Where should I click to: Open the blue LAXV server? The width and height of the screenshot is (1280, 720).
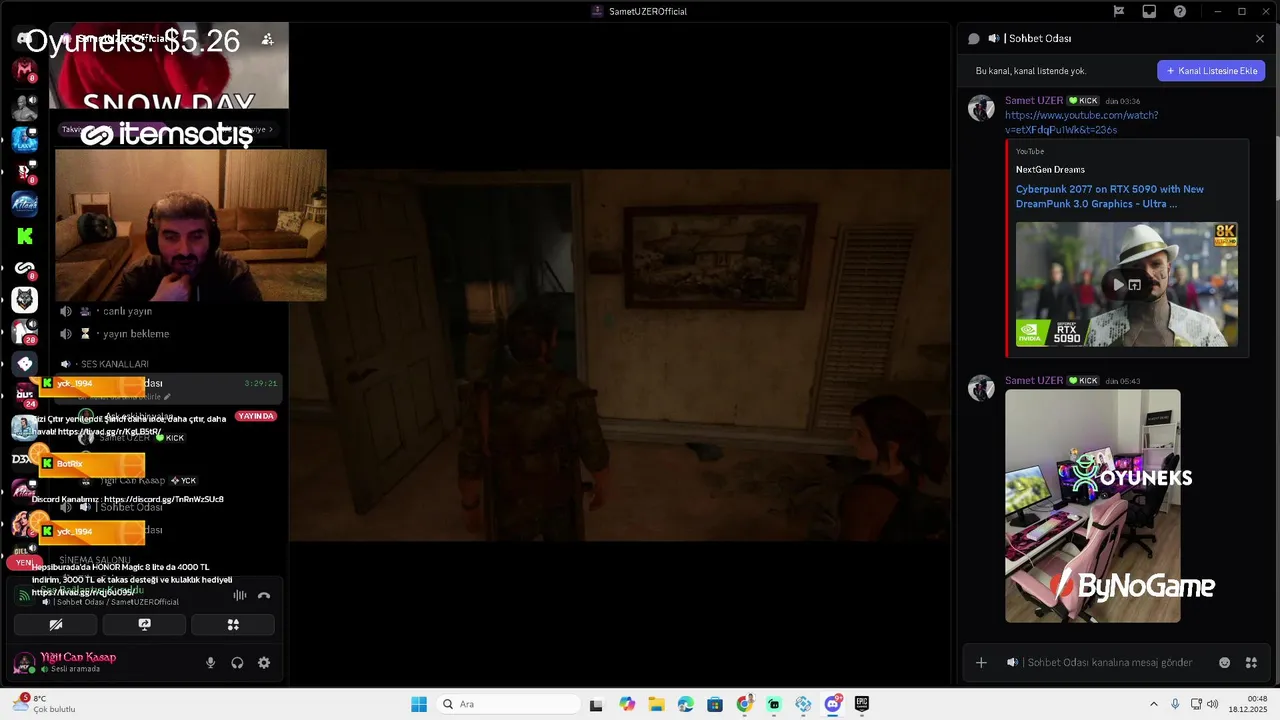pyautogui.click(x=25, y=139)
